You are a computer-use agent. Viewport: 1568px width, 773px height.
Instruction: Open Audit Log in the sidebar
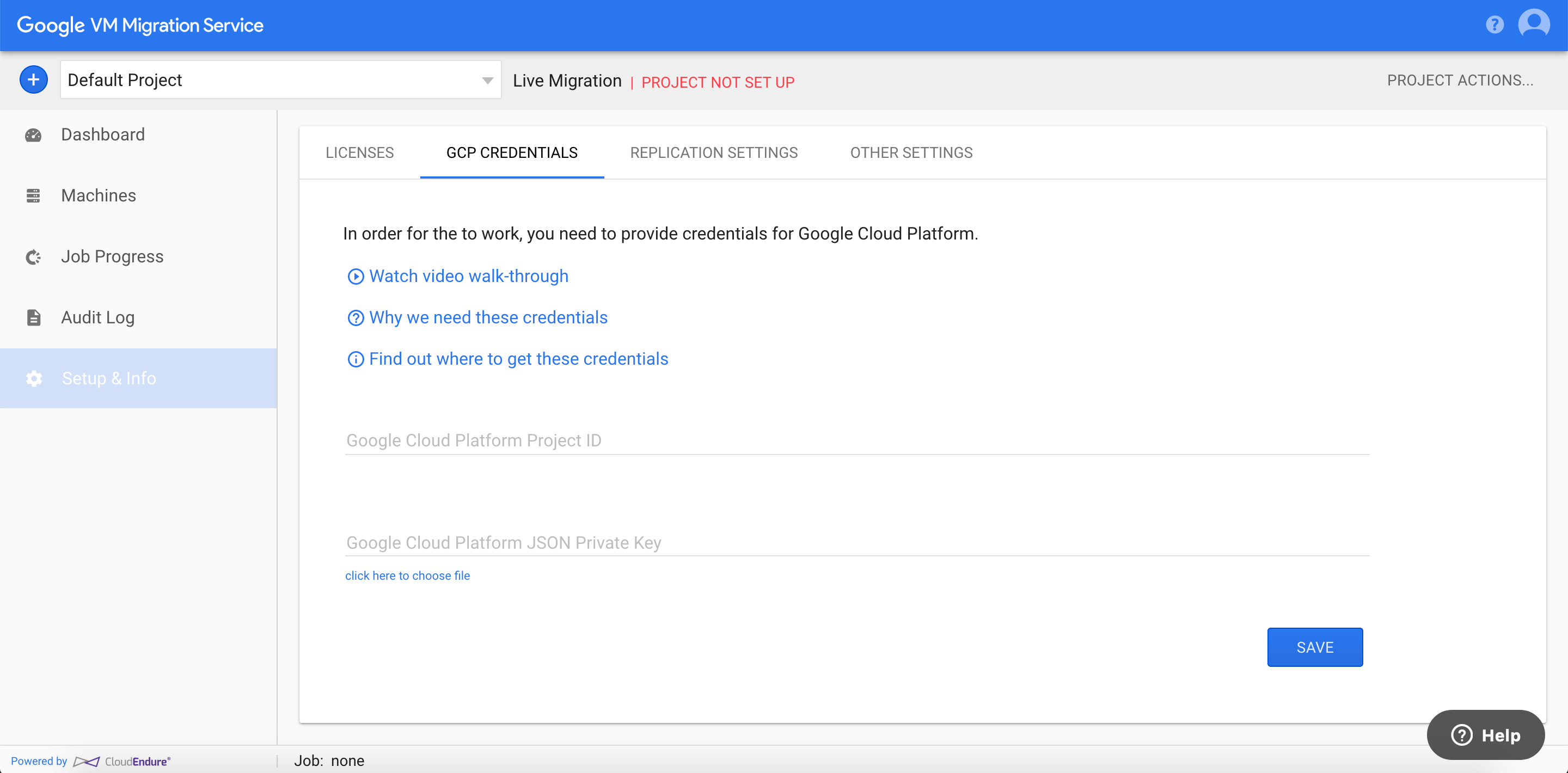click(138, 318)
